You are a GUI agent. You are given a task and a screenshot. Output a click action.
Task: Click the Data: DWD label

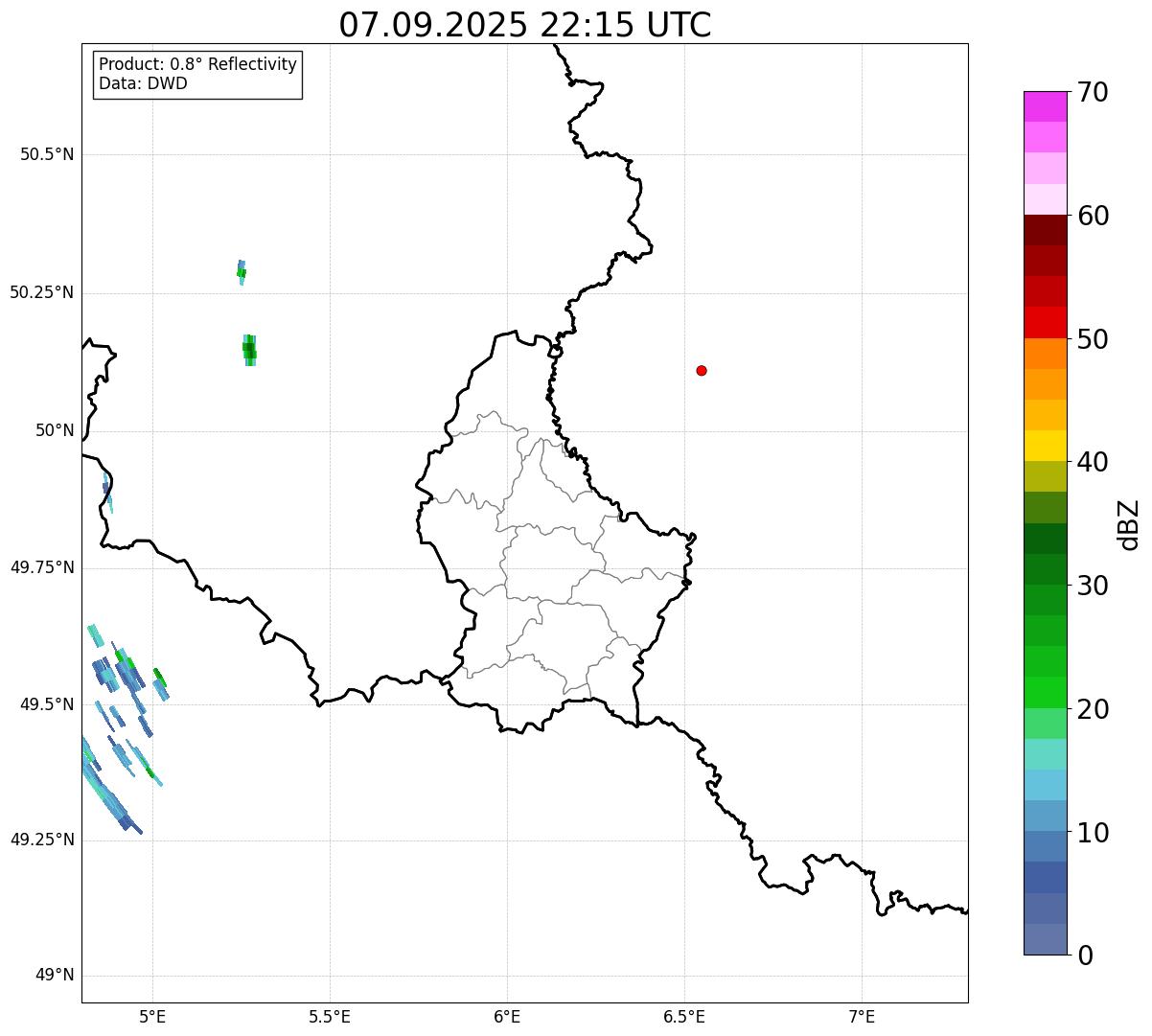pyautogui.click(x=143, y=83)
